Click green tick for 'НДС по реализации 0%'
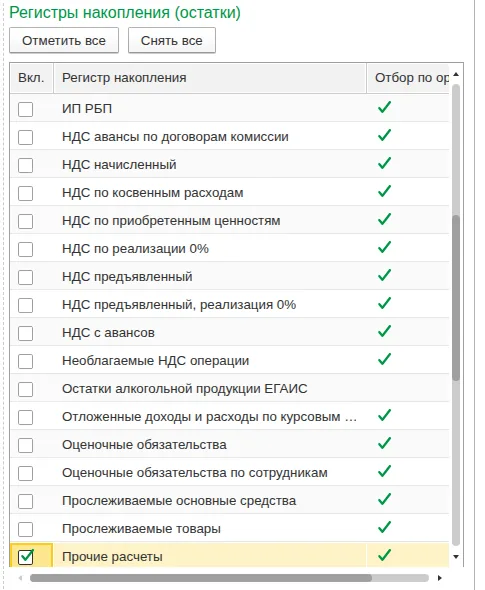Image resolution: width=485 pixels, height=590 pixels. (x=385, y=247)
